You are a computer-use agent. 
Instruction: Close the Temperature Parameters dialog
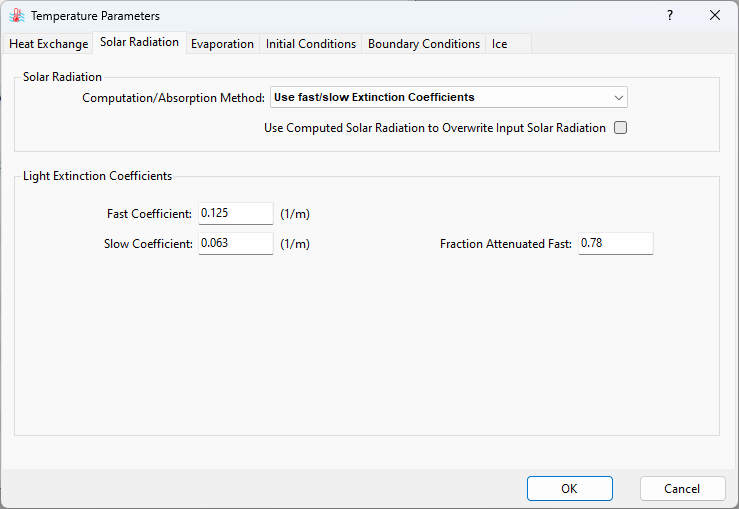pos(714,16)
